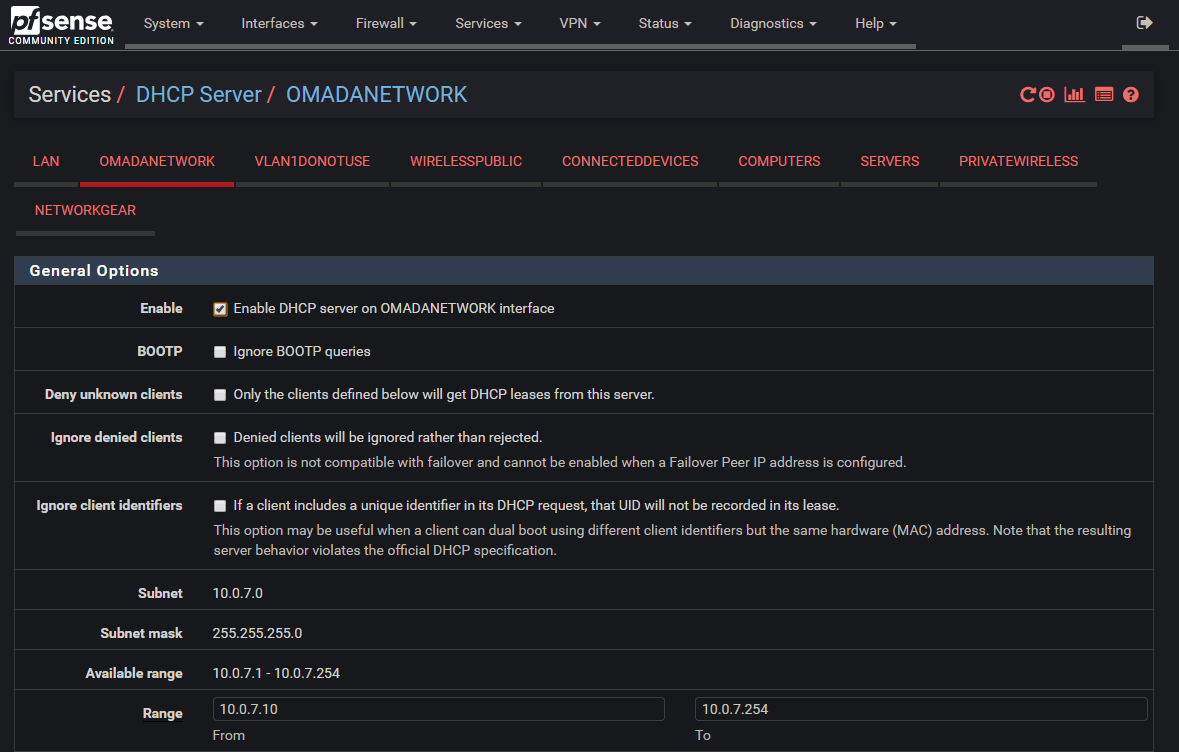Open the Firewall menu
Image resolution: width=1179 pixels, height=752 pixels.
point(385,22)
